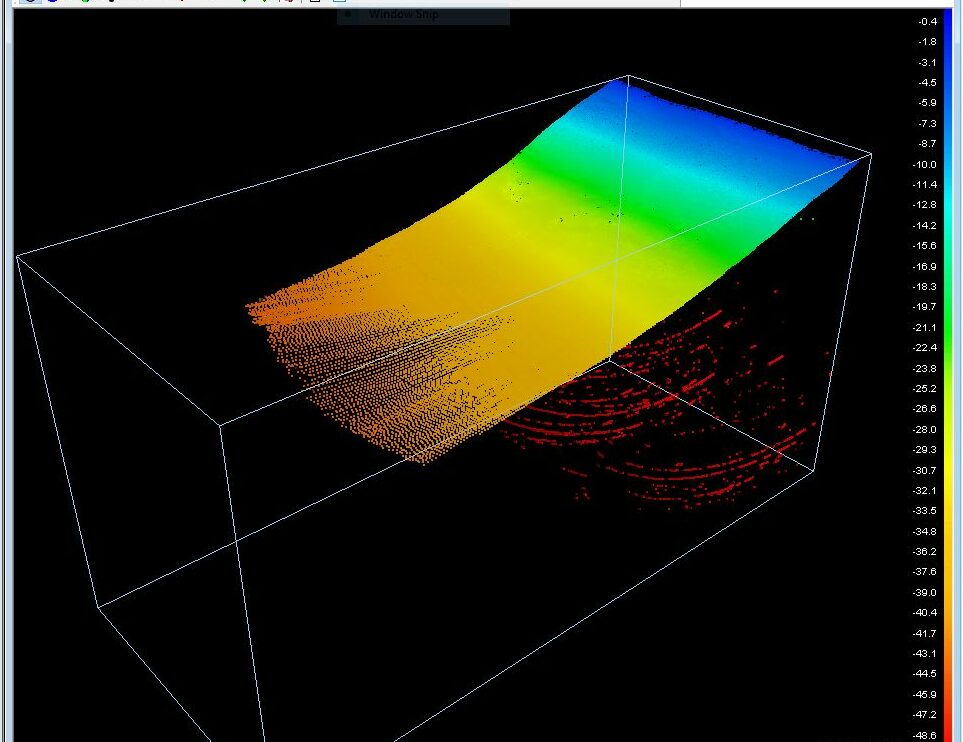Viewport: 963px width, 742px height.
Task: Click the bounding box top peak corner
Action: click(628, 76)
